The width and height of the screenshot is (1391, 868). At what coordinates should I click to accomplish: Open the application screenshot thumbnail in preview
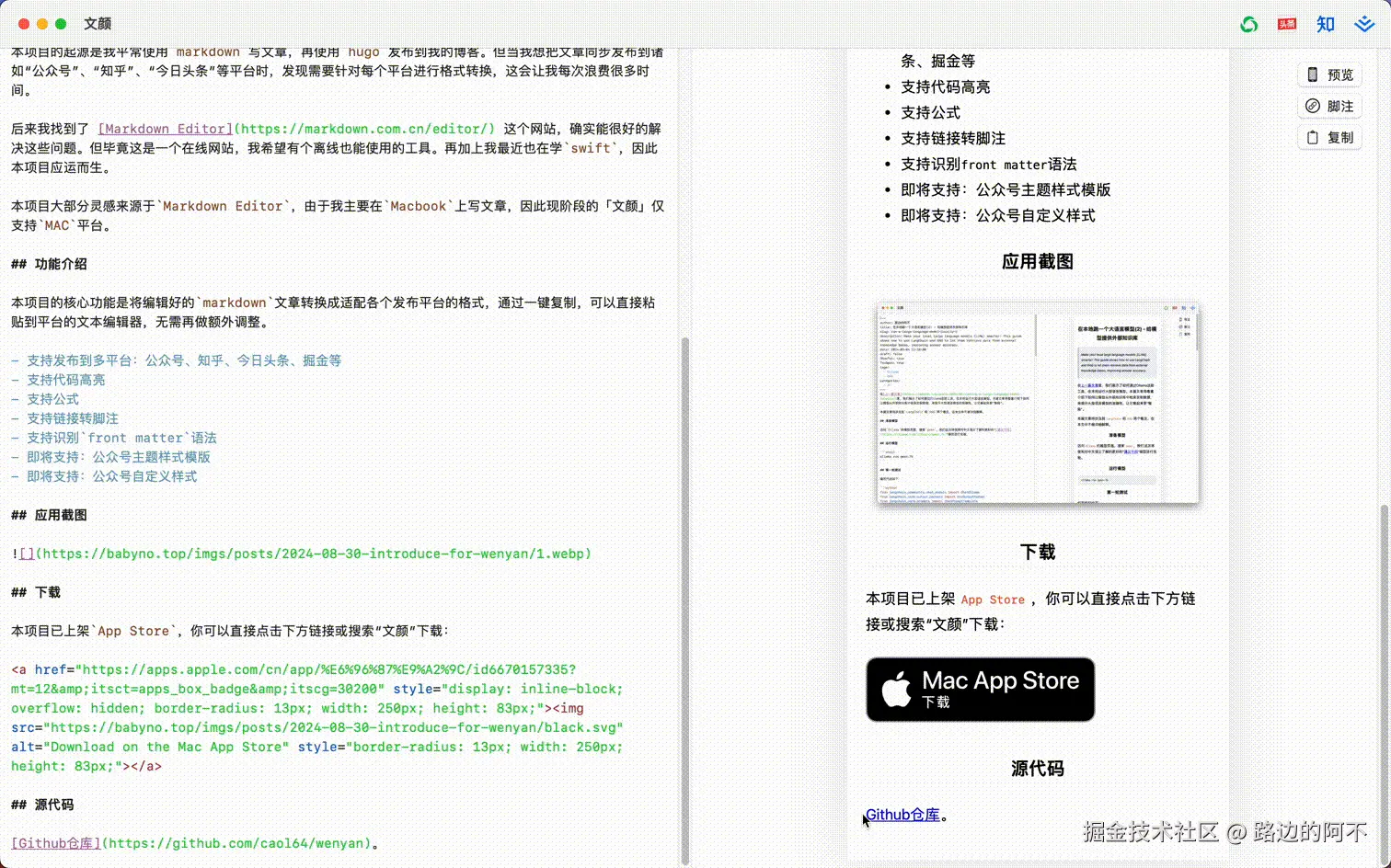[x=1038, y=404]
